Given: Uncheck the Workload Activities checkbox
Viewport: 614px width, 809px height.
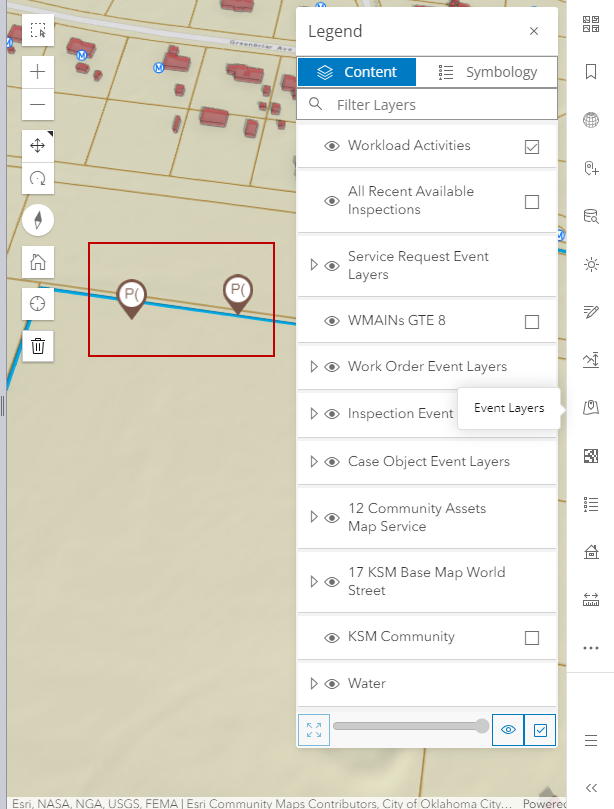Looking at the screenshot, I should pyautogui.click(x=532, y=147).
